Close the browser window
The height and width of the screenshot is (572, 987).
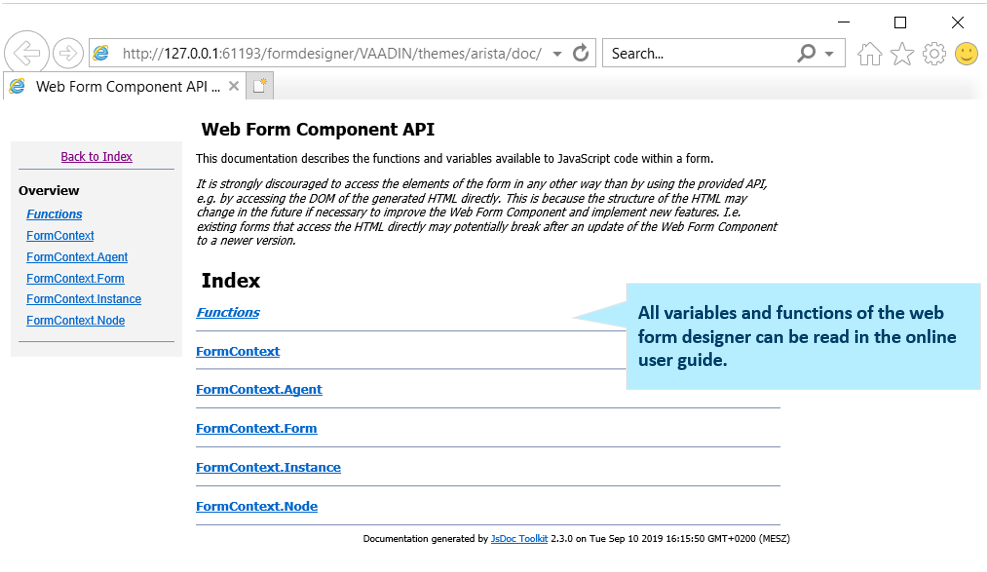click(957, 23)
